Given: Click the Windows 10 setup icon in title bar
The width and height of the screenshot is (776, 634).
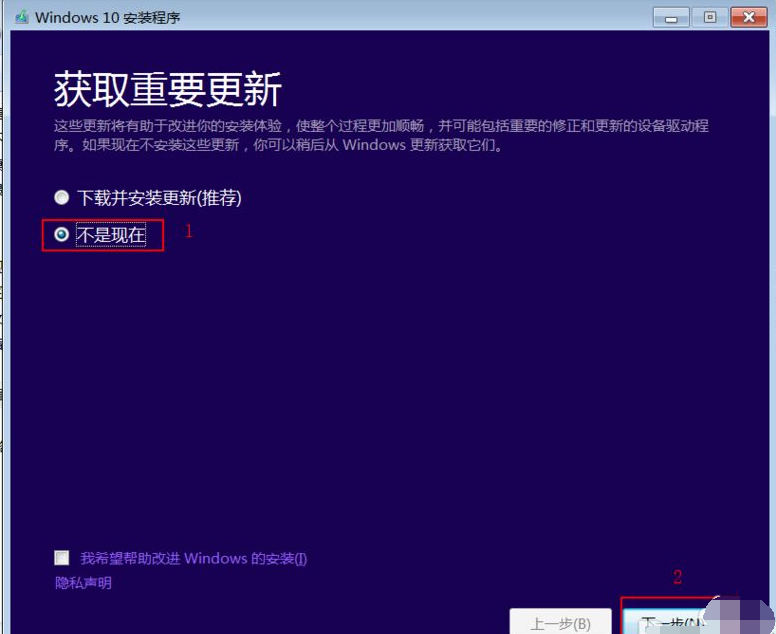Looking at the screenshot, I should click(x=22, y=17).
